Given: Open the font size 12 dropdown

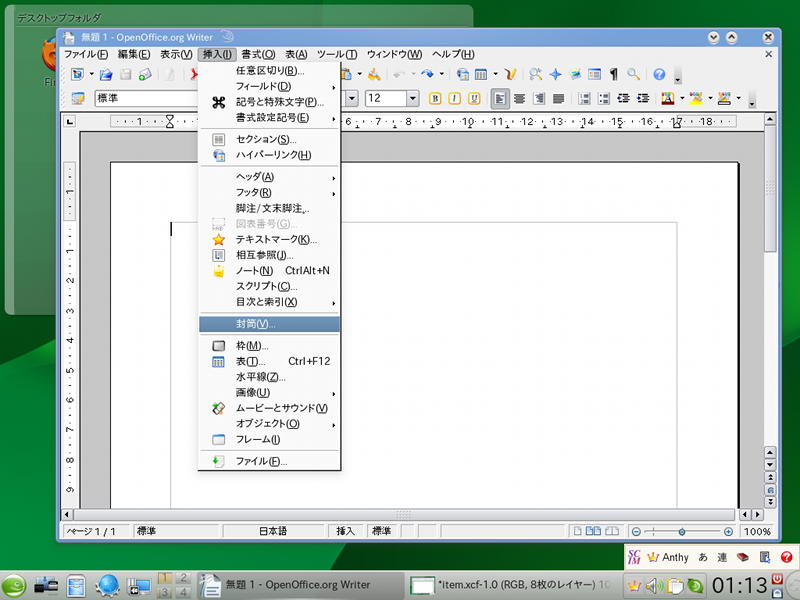Looking at the screenshot, I should pyautogui.click(x=413, y=98).
